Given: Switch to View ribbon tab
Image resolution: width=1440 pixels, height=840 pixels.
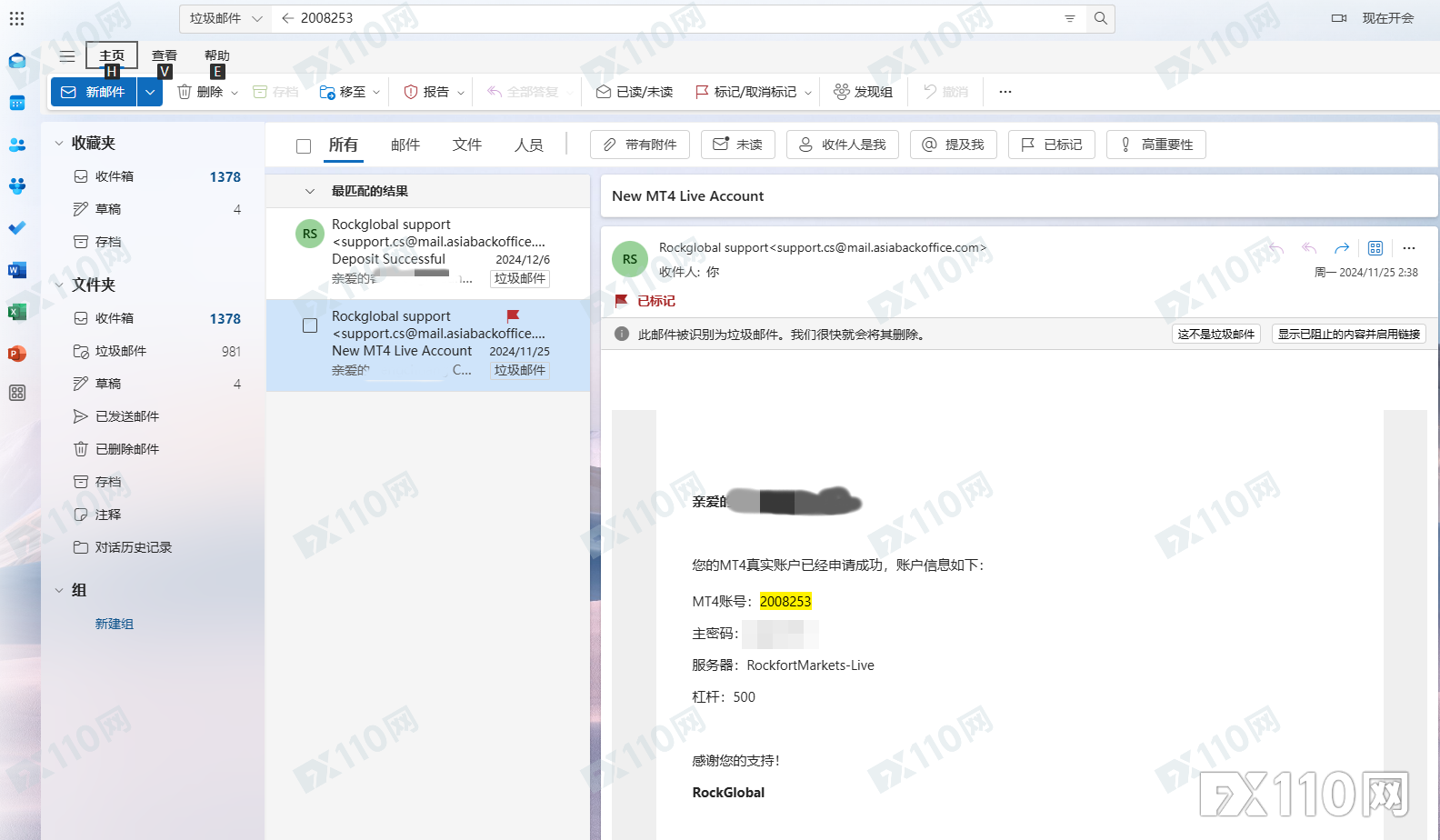Looking at the screenshot, I should click(x=165, y=55).
